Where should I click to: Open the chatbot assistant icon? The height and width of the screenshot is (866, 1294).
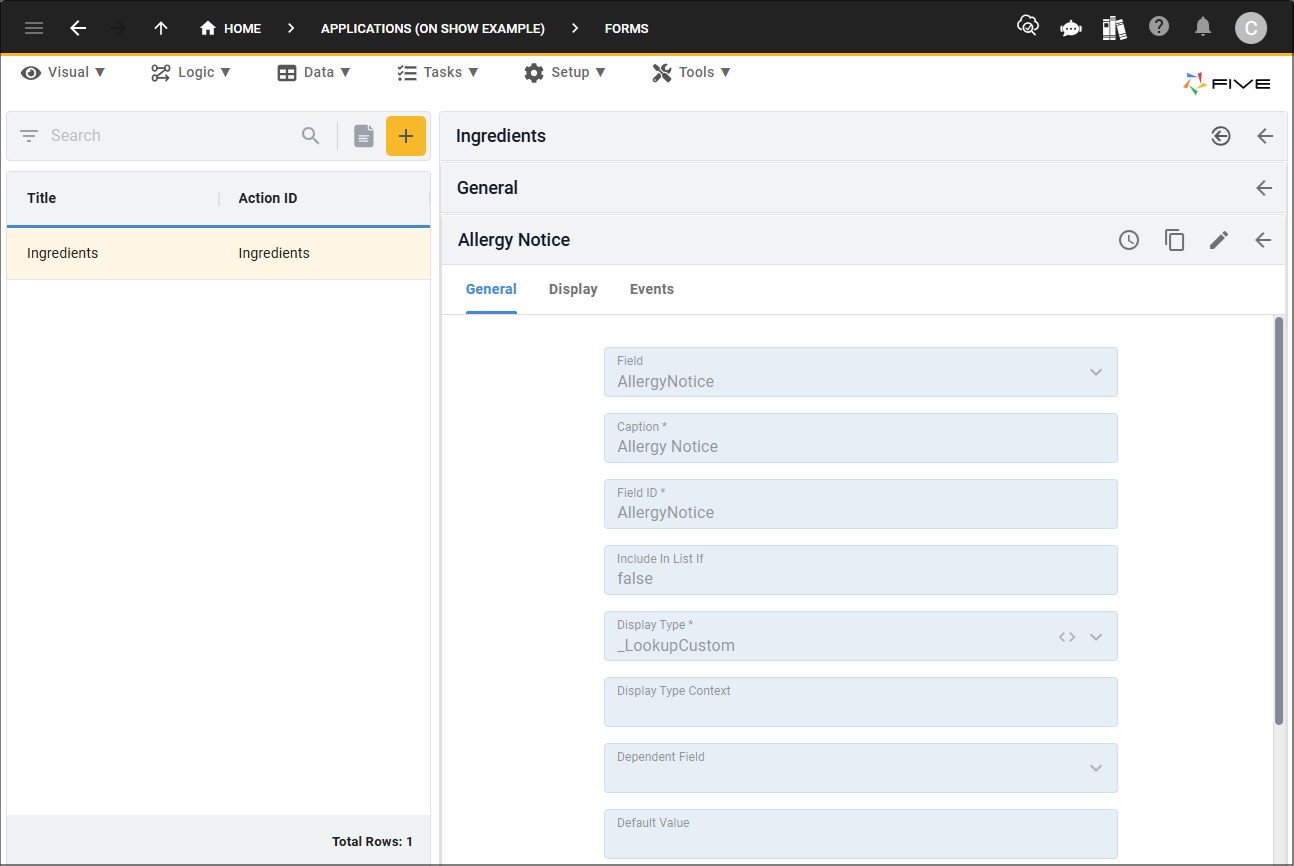[1071, 28]
